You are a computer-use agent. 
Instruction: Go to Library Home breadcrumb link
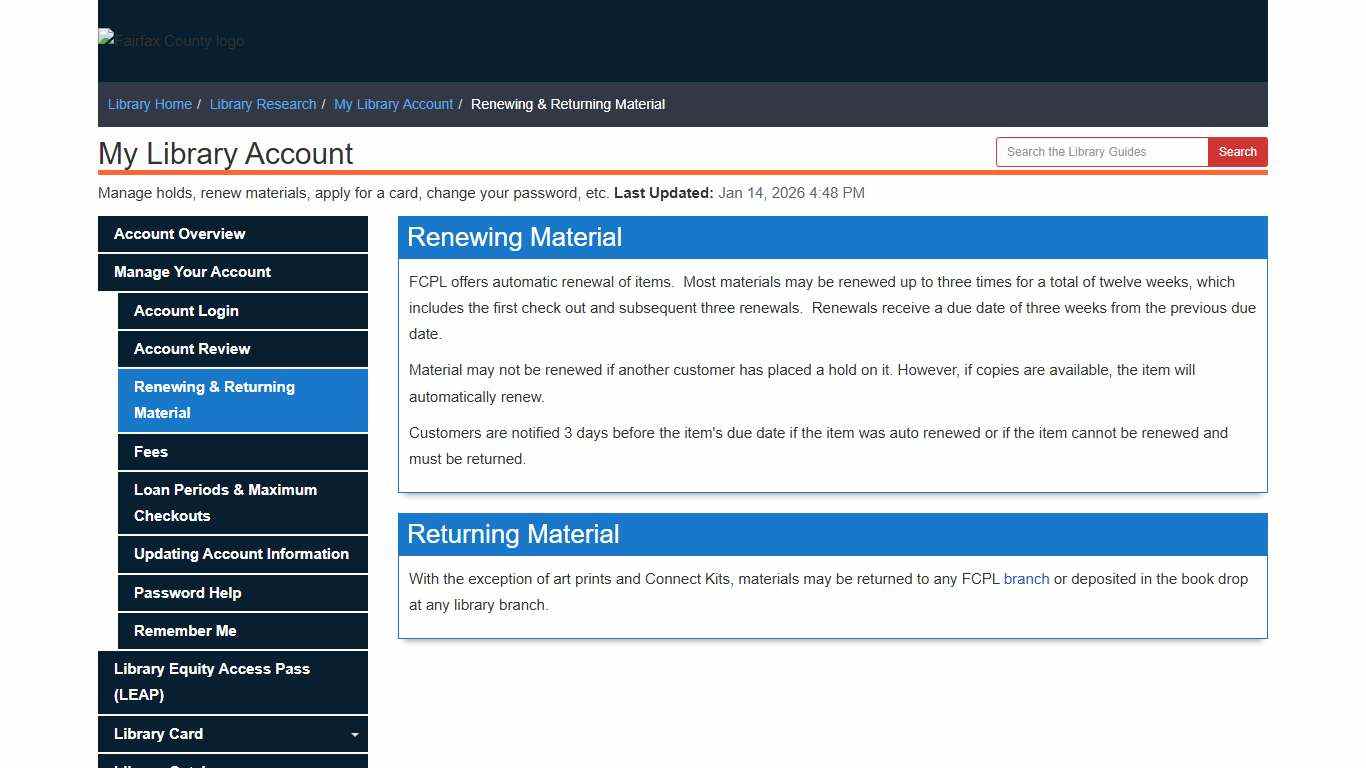tap(149, 104)
